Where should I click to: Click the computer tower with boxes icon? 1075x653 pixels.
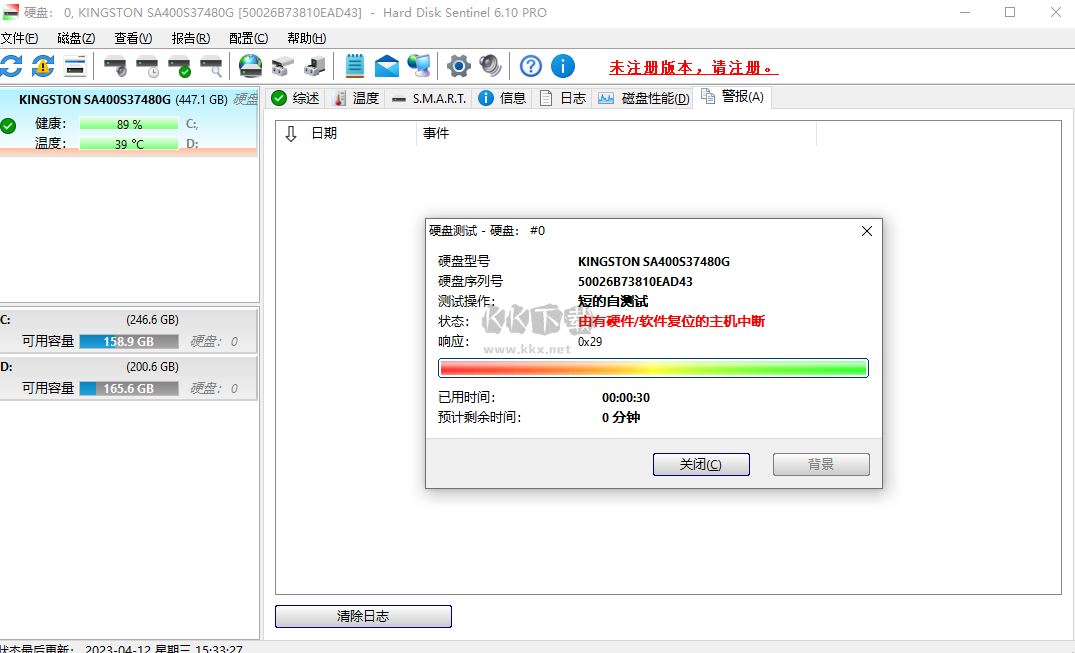click(314, 67)
